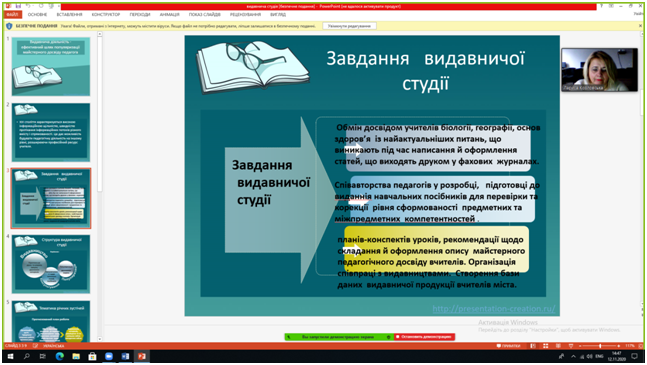The width and height of the screenshot is (647, 365).
Task: Adjust the zoom slider handle
Action: pyautogui.click(x=600, y=346)
